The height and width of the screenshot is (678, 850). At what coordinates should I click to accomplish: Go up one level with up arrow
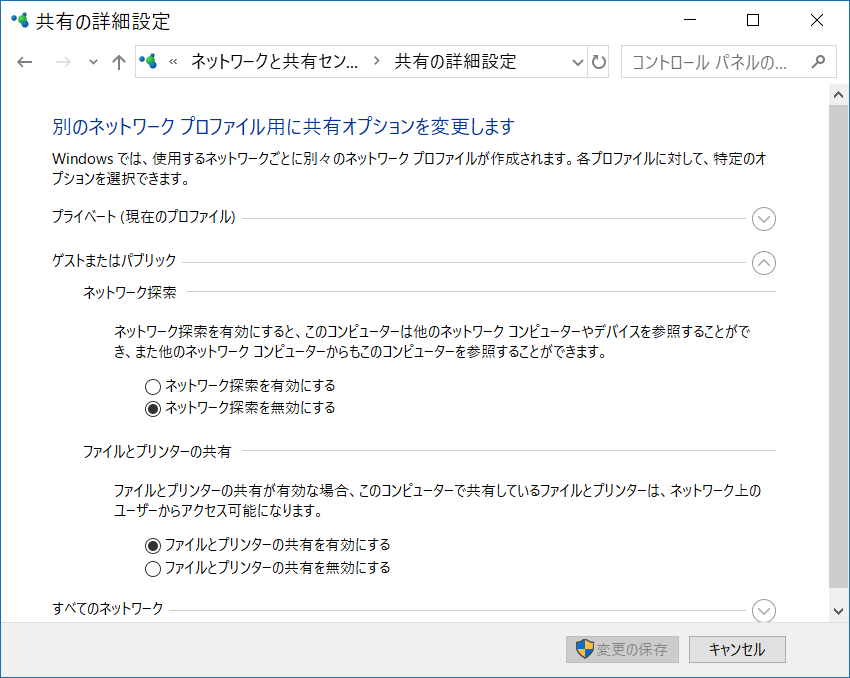pyautogui.click(x=119, y=62)
